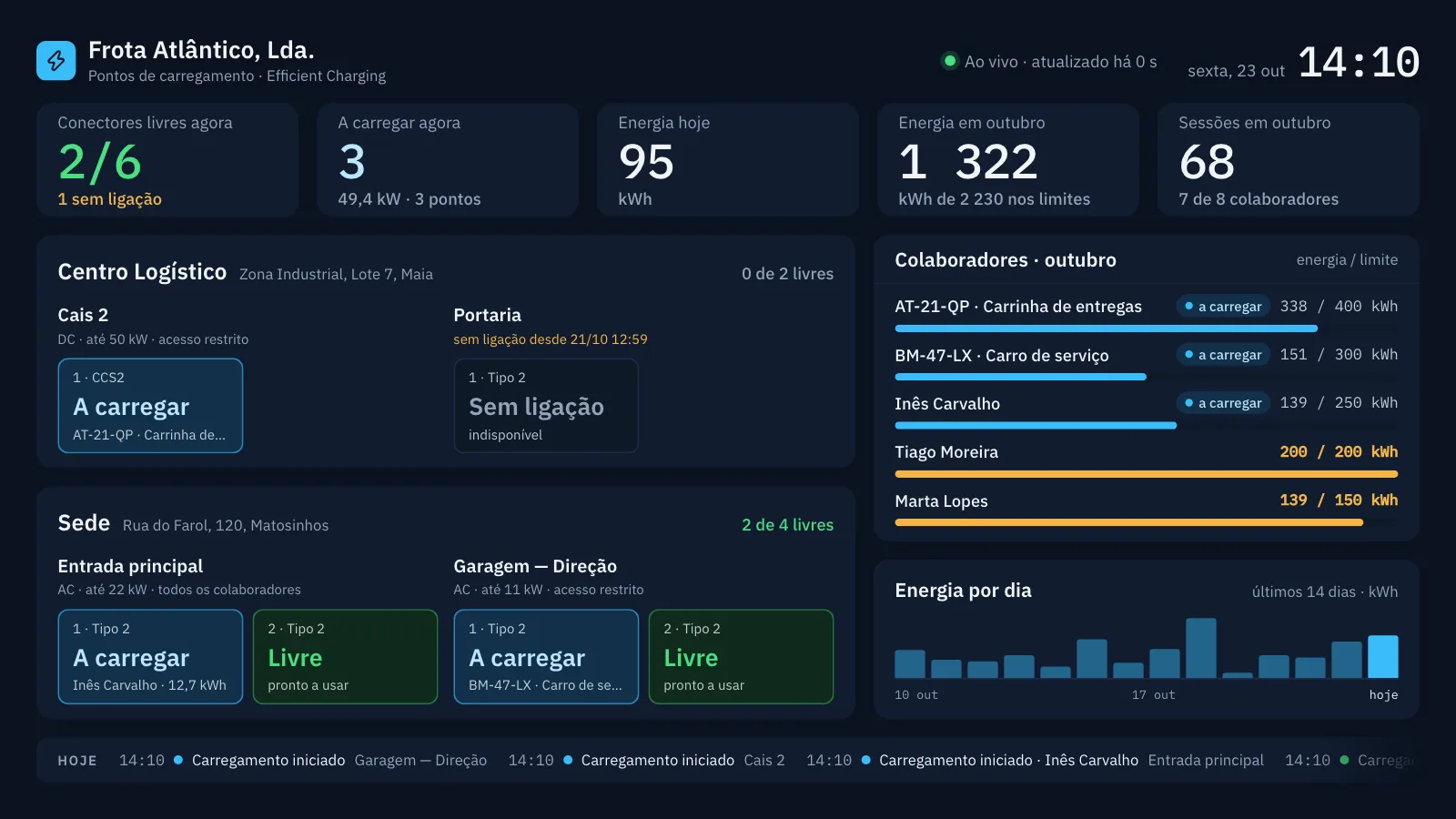
Task: Click the 'sexta, 23 out' date text
Action: tap(1236, 71)
